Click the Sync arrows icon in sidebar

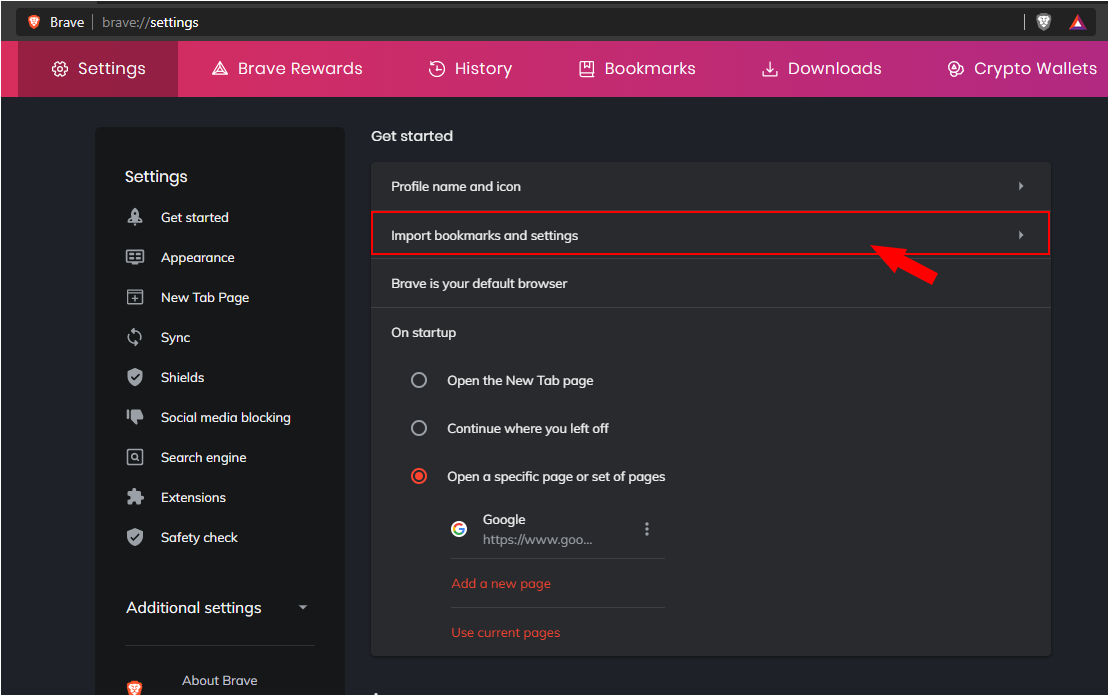point(134,337)
